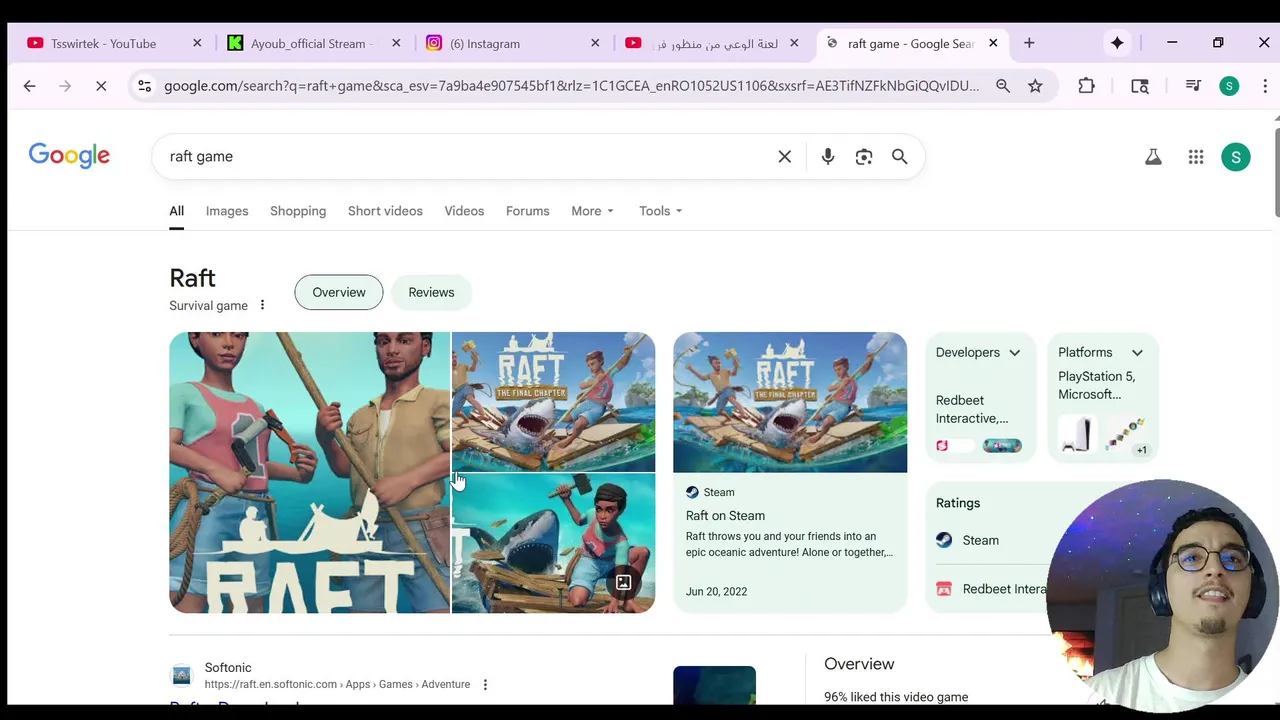
Task: Start voice search with the microphone
Action: pyautogui.click(x=828, y=156)
